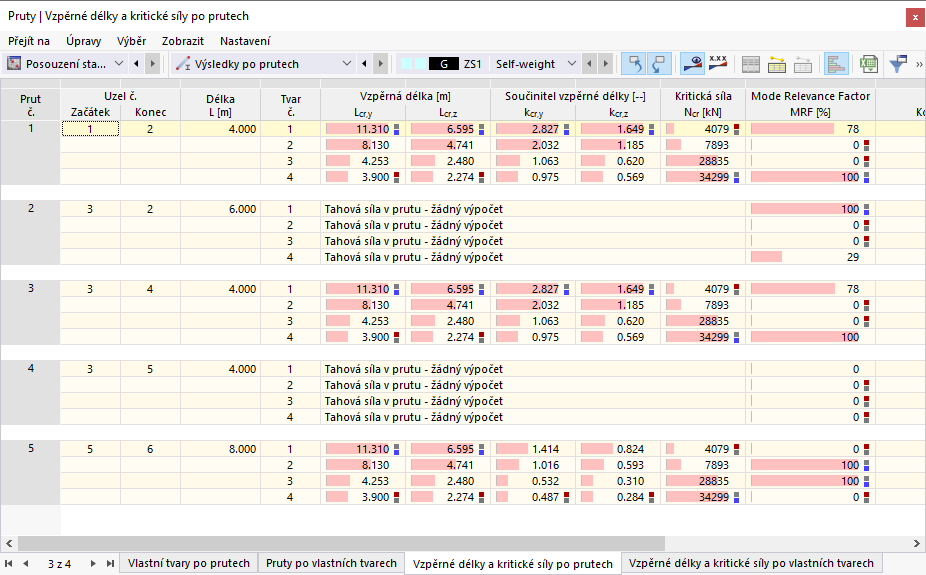Click the member results icon beside Výsledky po prutech

point(183,63)
